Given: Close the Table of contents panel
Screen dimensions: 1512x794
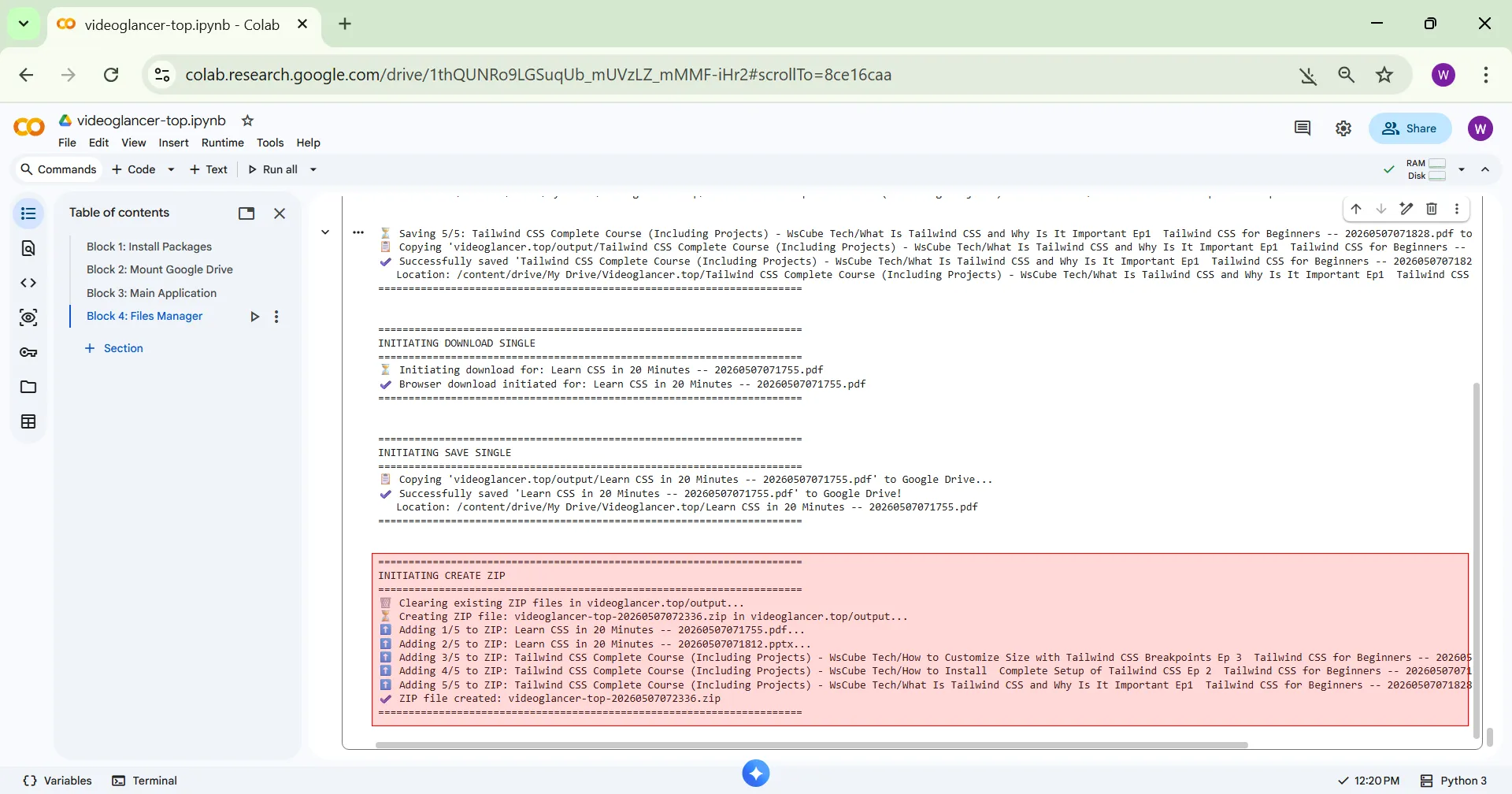Looking at the screenshot, I should 280,213.
